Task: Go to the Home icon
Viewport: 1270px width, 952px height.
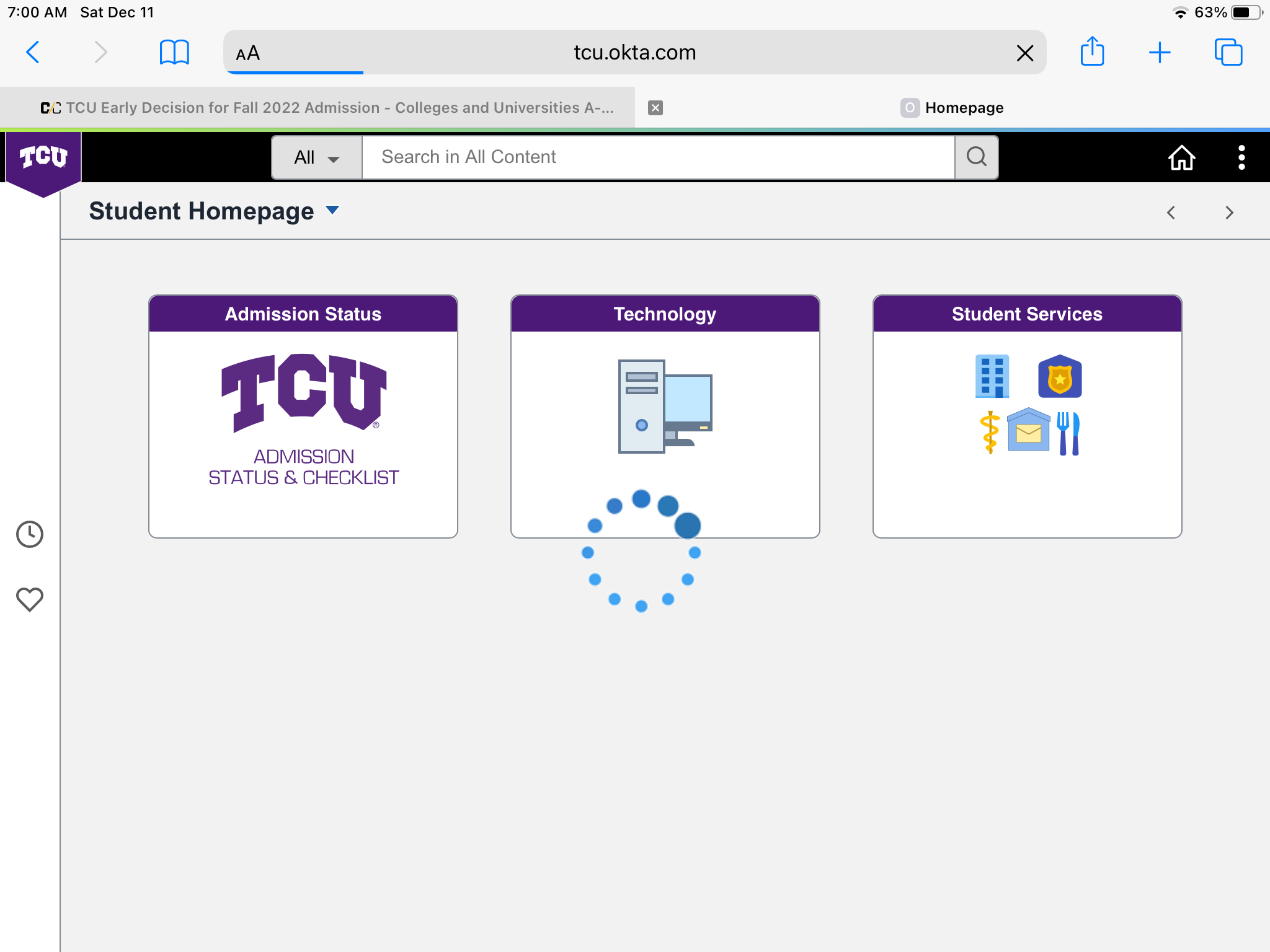Action: point(1181,157)
